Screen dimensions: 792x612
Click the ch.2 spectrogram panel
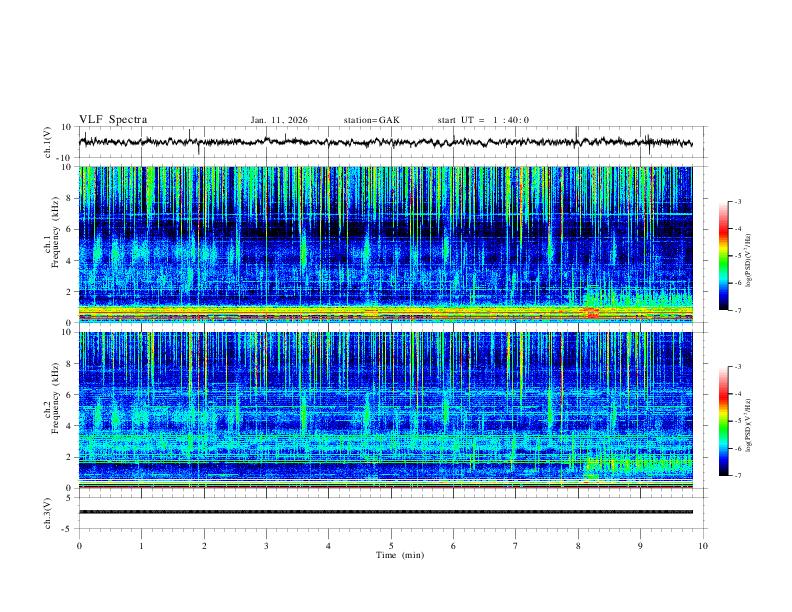tap(385, 410)
